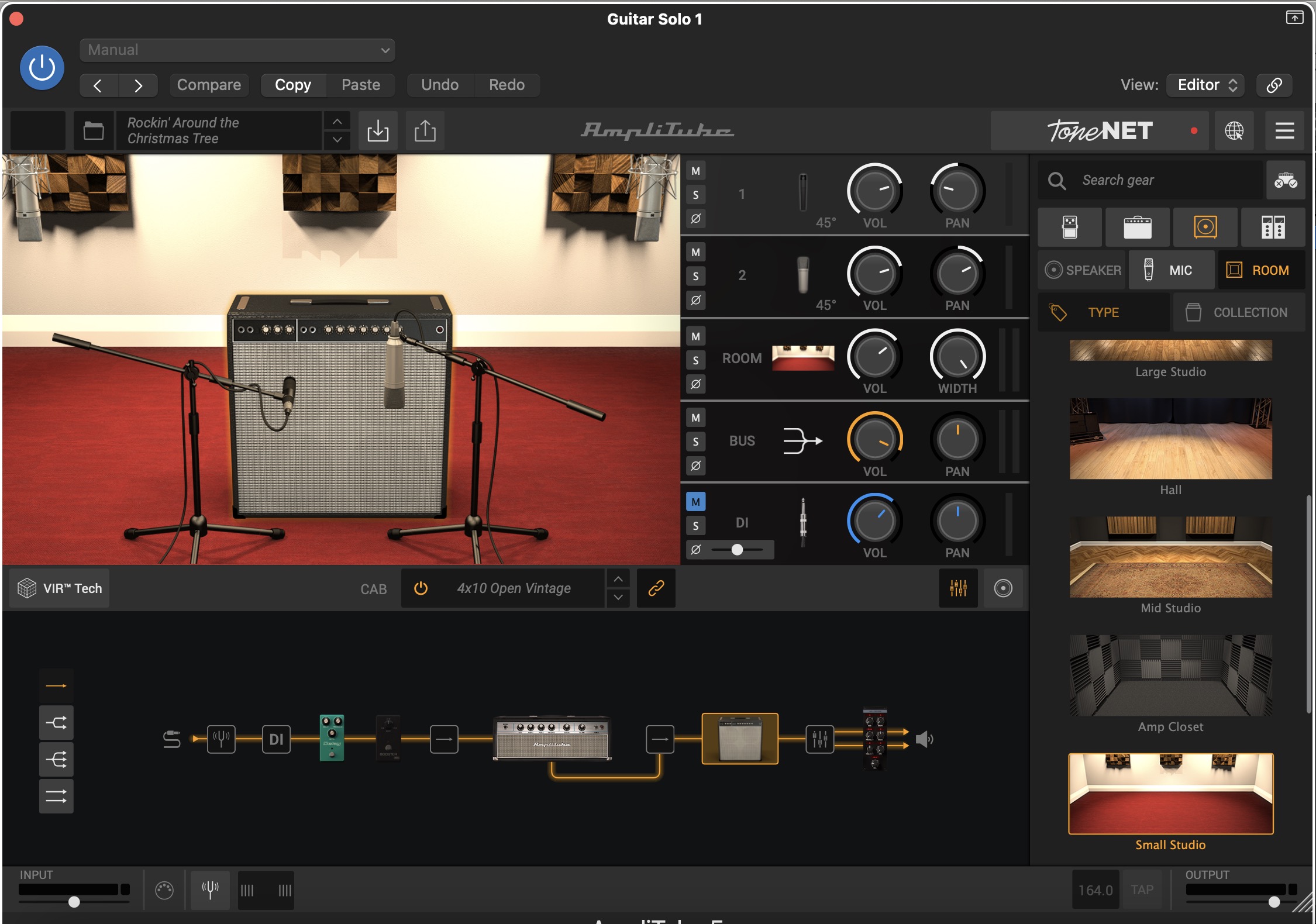The width and height of the screenshot is (1316, 924).
Task: Select next preset with down chevron
Action: [x=337, y=140]
